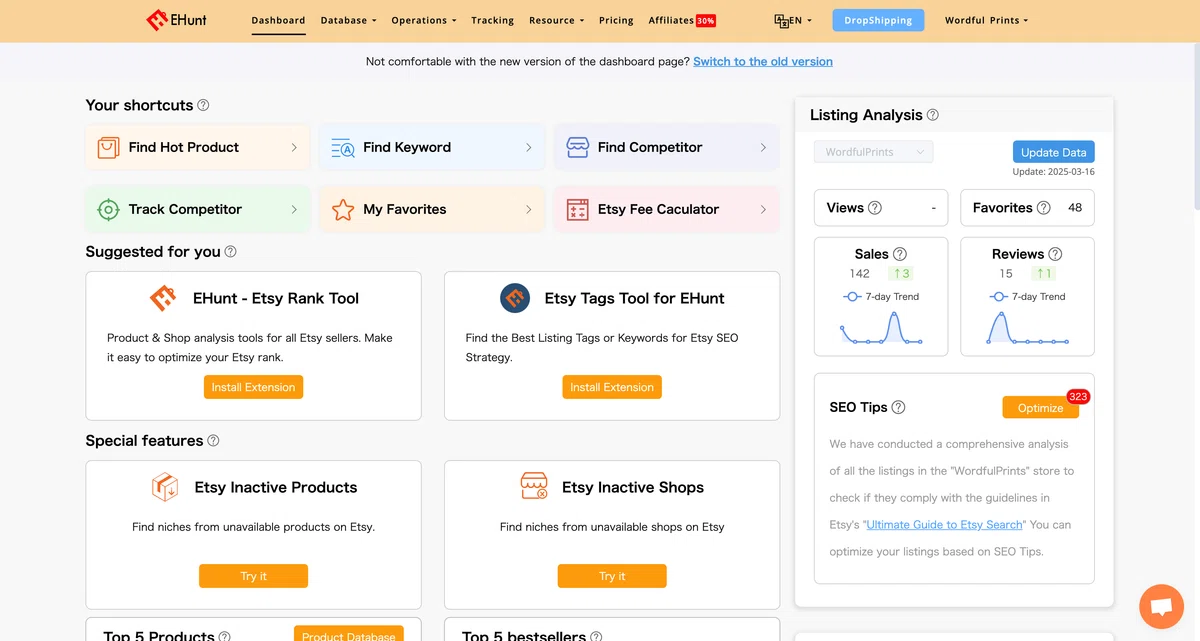Click the SEO Tips Optimize button

point(1041,408)
